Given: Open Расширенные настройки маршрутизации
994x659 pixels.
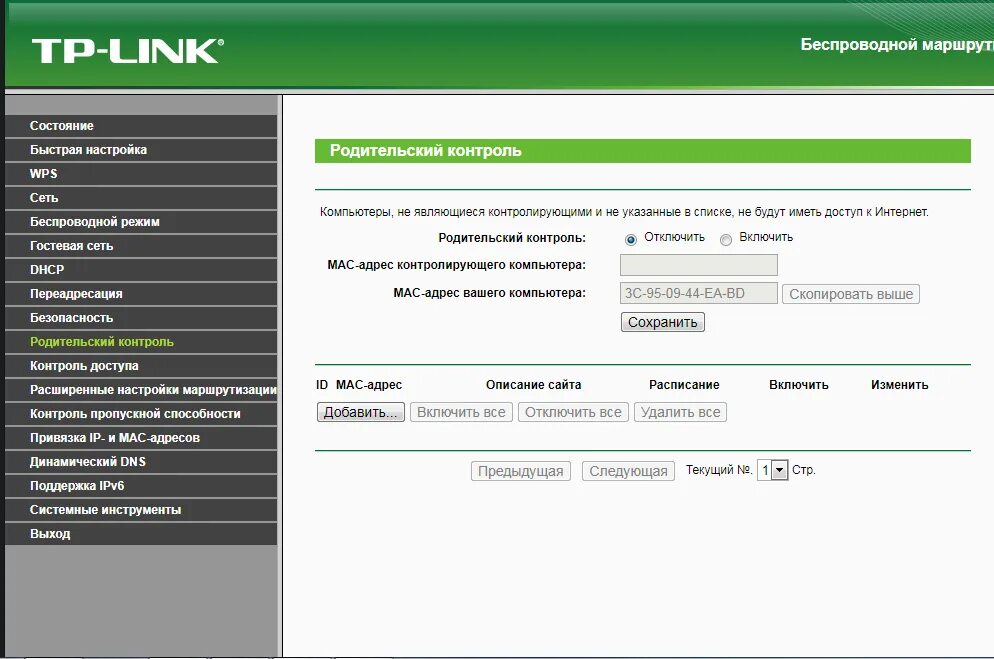Looking at the screenshot, I should [x=141, y=390].
